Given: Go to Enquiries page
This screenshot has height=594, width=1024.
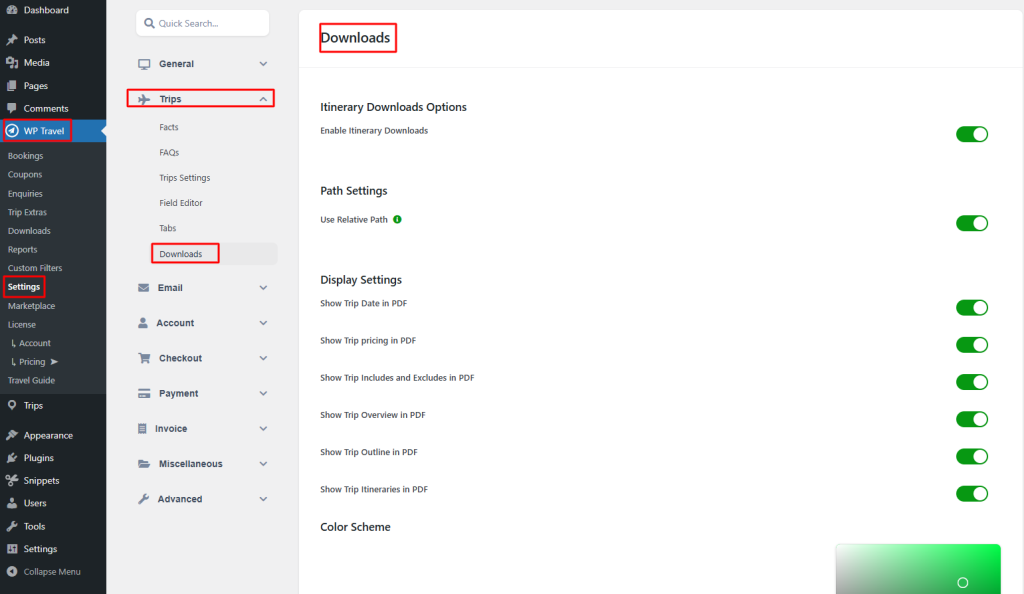Looking at the screenshot, I should click(x=25, y=194).
